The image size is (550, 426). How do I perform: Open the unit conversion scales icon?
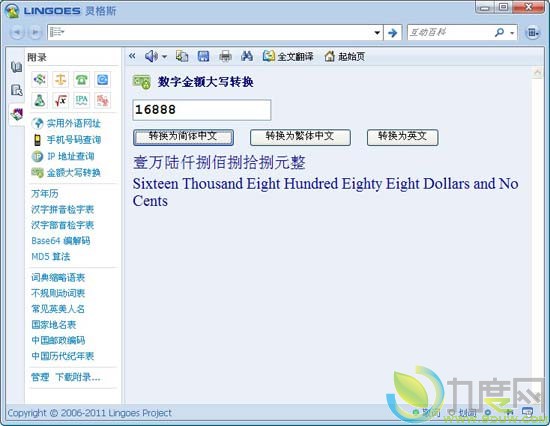point(60,80)
